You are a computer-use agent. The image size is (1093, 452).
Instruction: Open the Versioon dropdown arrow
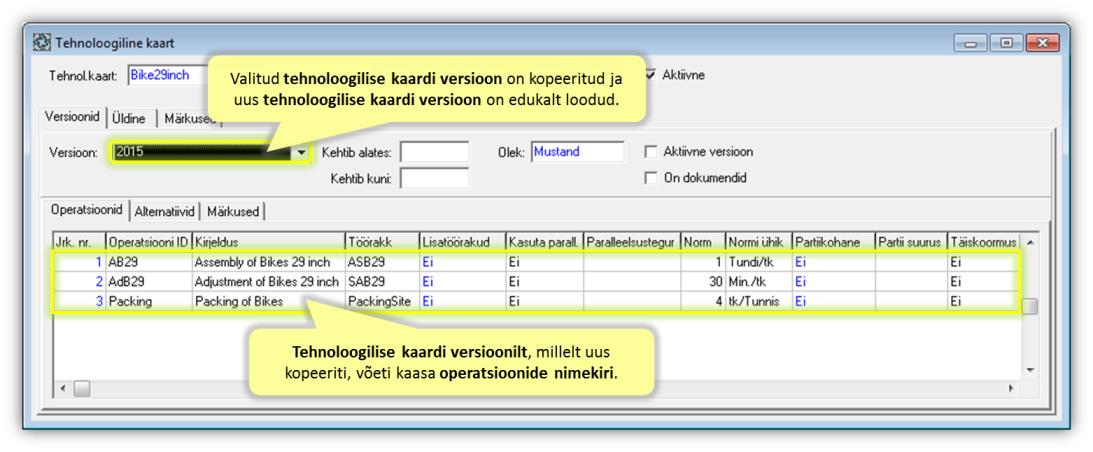[x=301, y=151]
